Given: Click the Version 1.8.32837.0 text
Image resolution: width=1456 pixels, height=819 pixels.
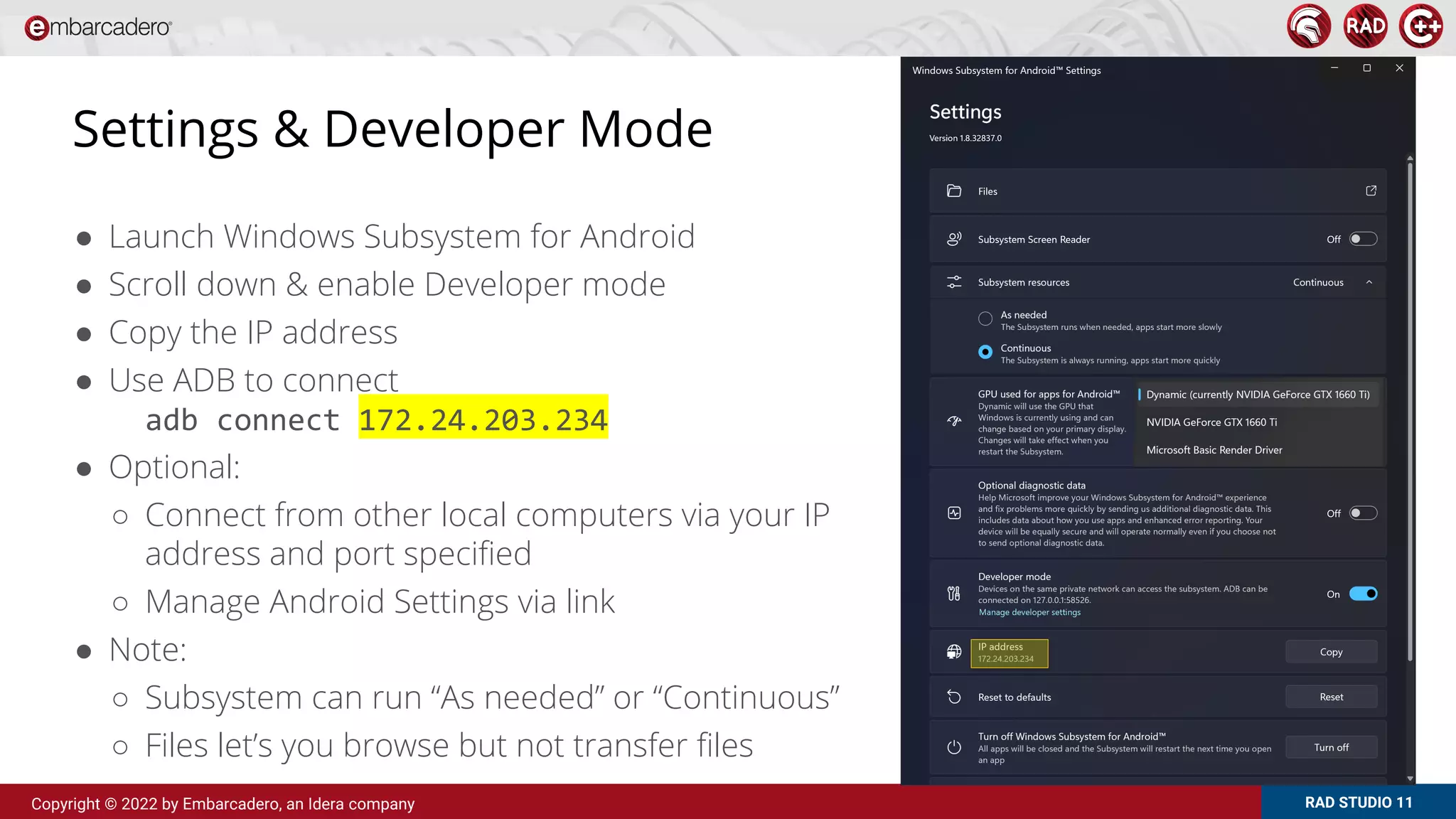Looking at the screenshot, I should point(965,138).
